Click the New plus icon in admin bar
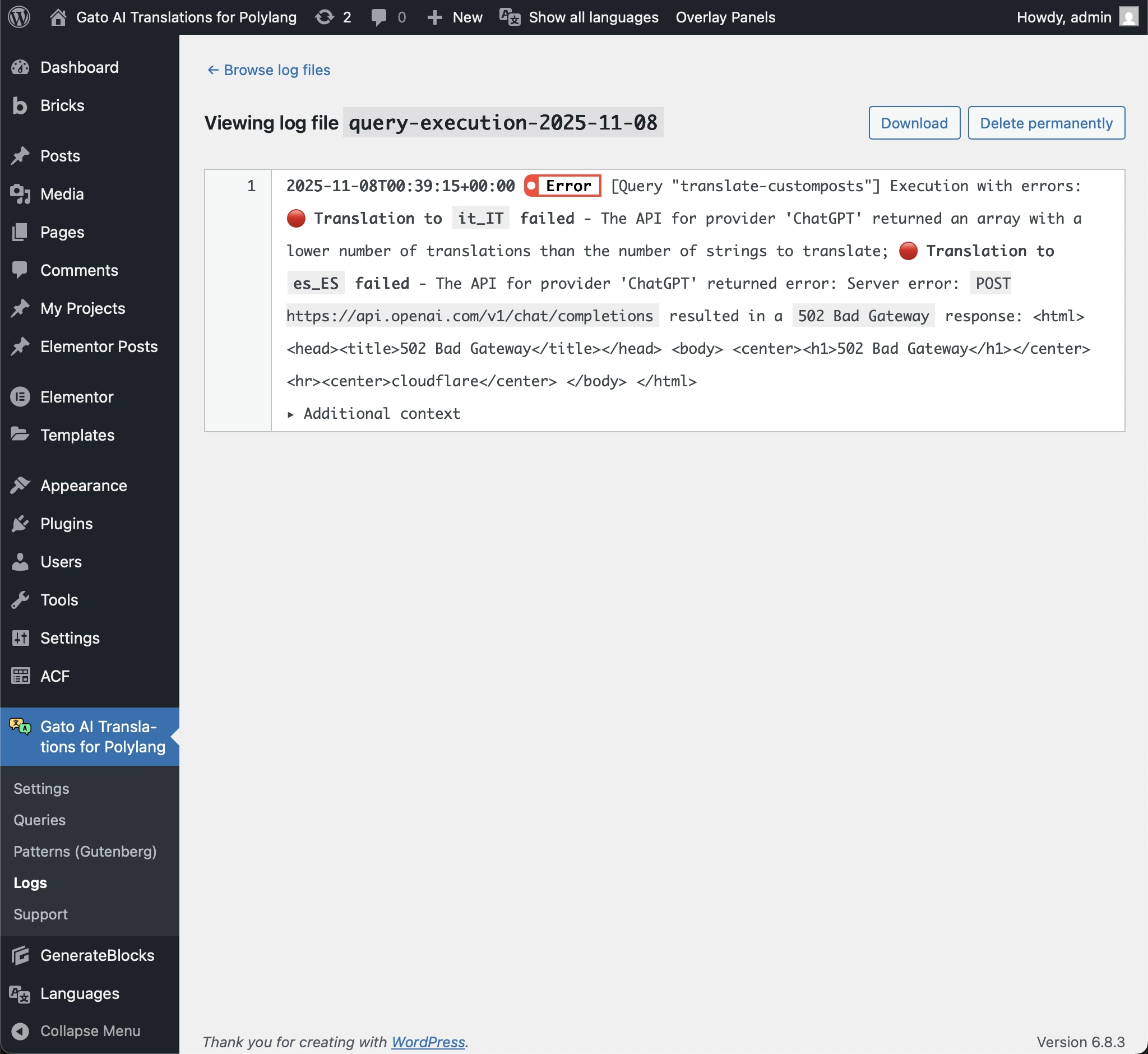1148x1054 pixels. tap(435, 17)
